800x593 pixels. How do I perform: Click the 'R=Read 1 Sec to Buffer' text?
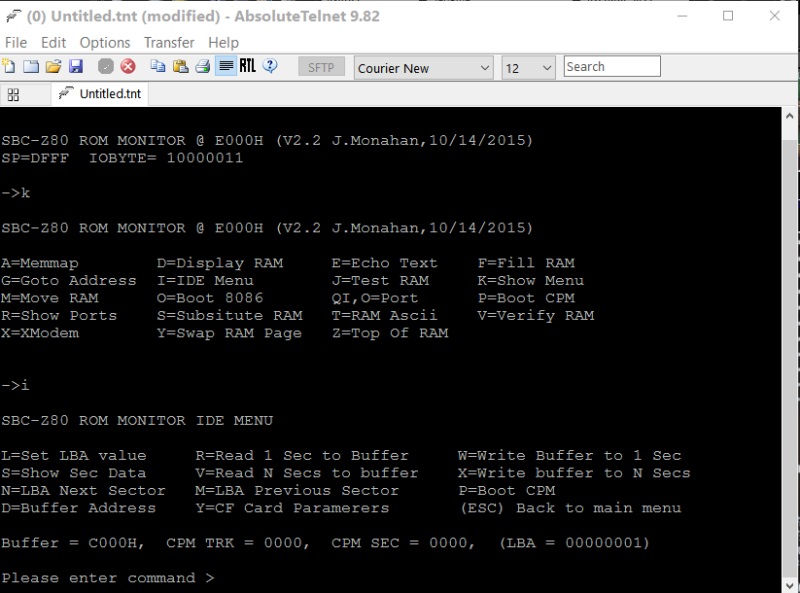pos(302,456)
